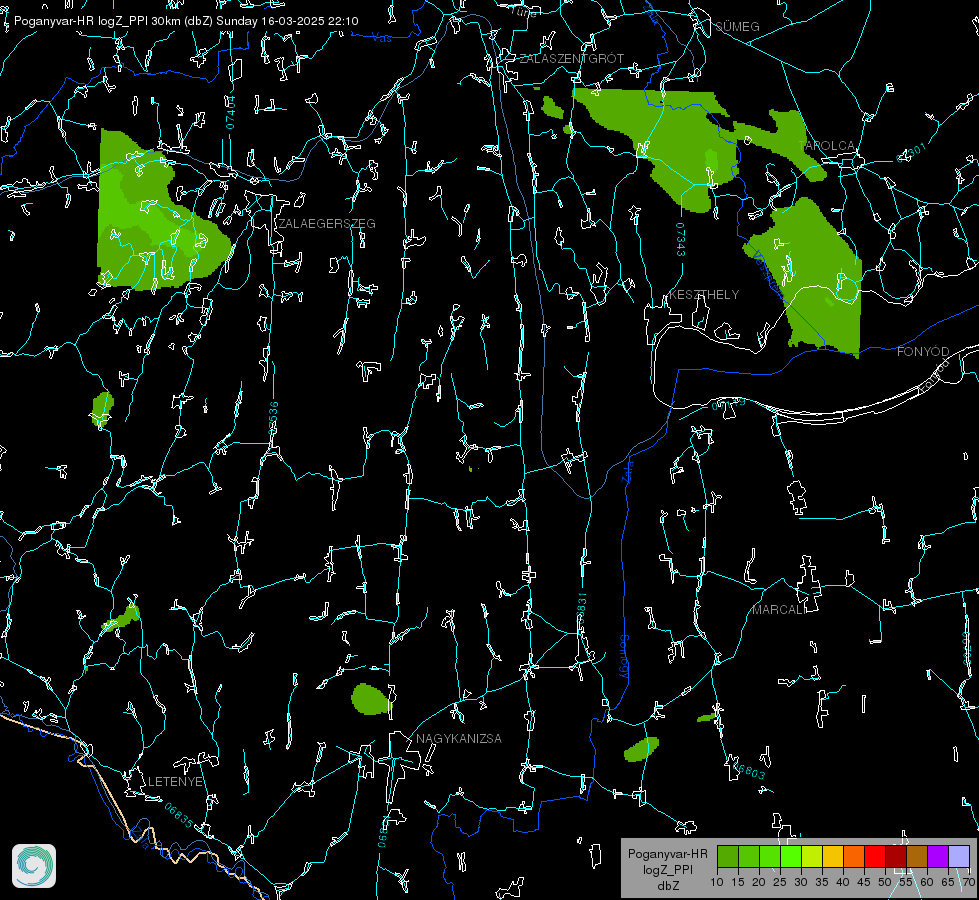Click the spiral weather logo icon
Screen dimensions: 979x900
(x=34, y=866)
